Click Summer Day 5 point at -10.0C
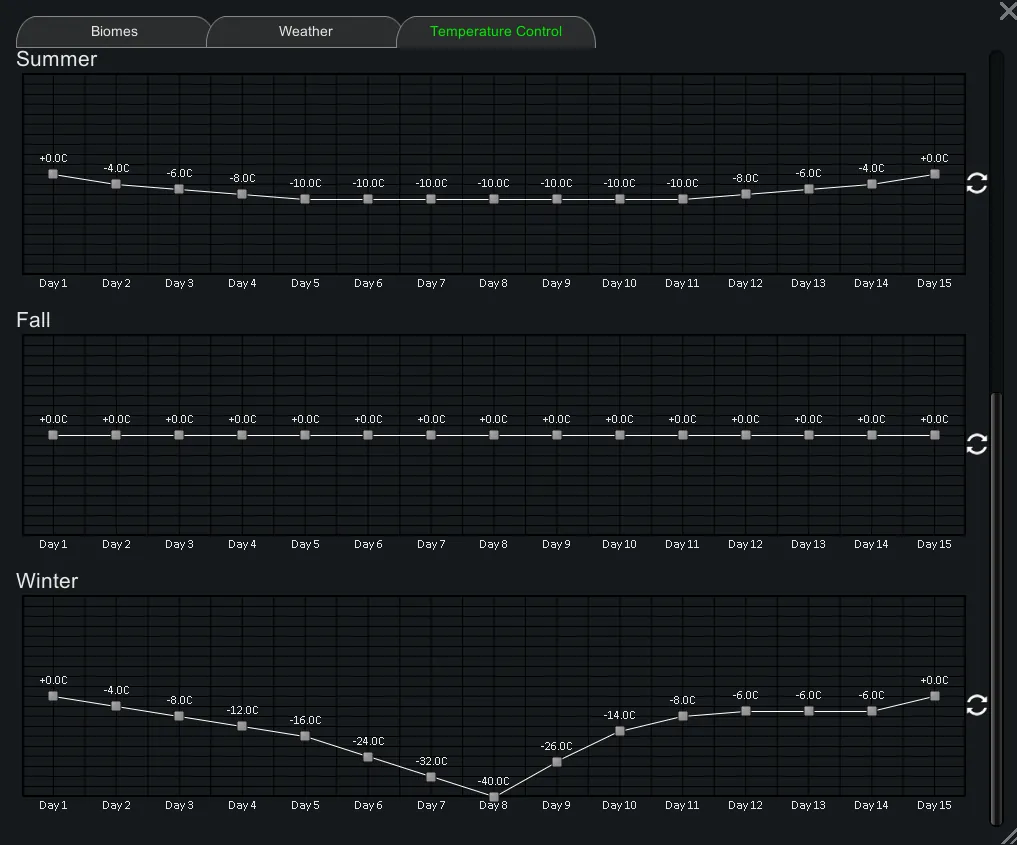Image resolution: width=1017 pixels, height=845 pixels. [305, 199]
